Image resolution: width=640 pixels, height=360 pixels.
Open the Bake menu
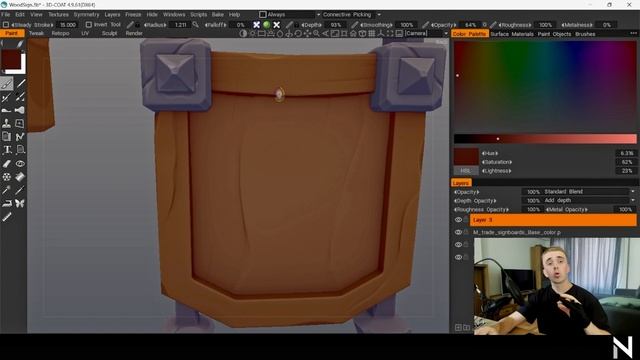coord(218,15)
